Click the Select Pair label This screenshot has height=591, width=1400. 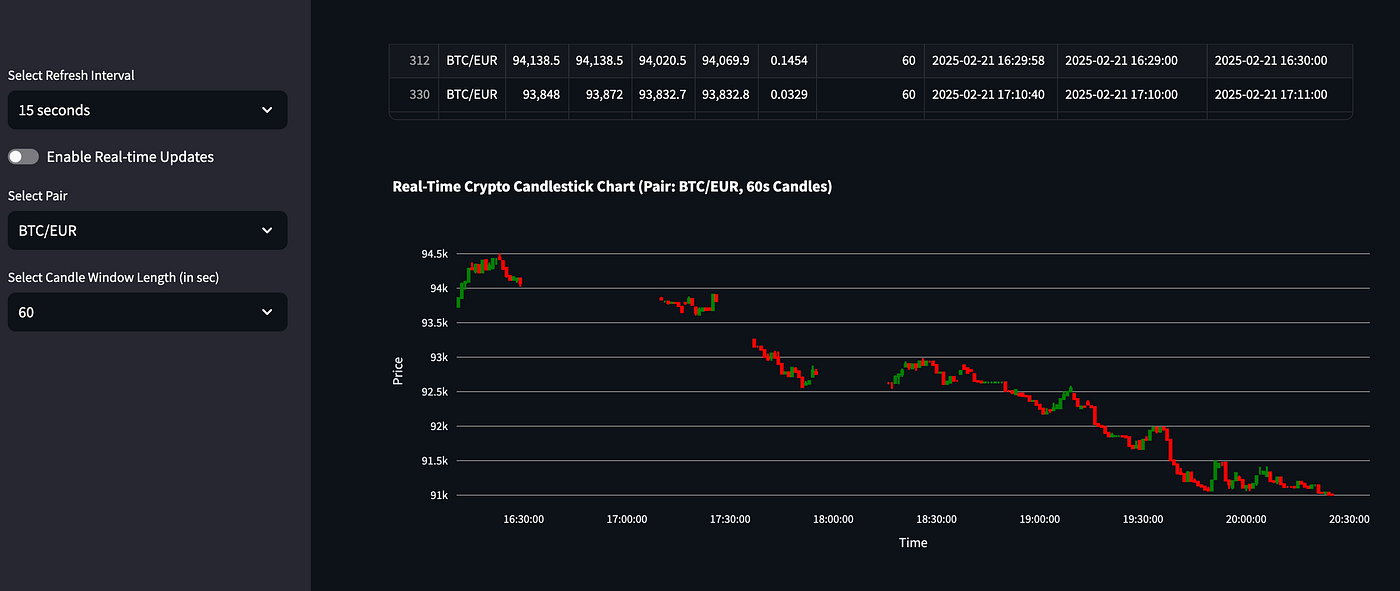tap(38, 196)
